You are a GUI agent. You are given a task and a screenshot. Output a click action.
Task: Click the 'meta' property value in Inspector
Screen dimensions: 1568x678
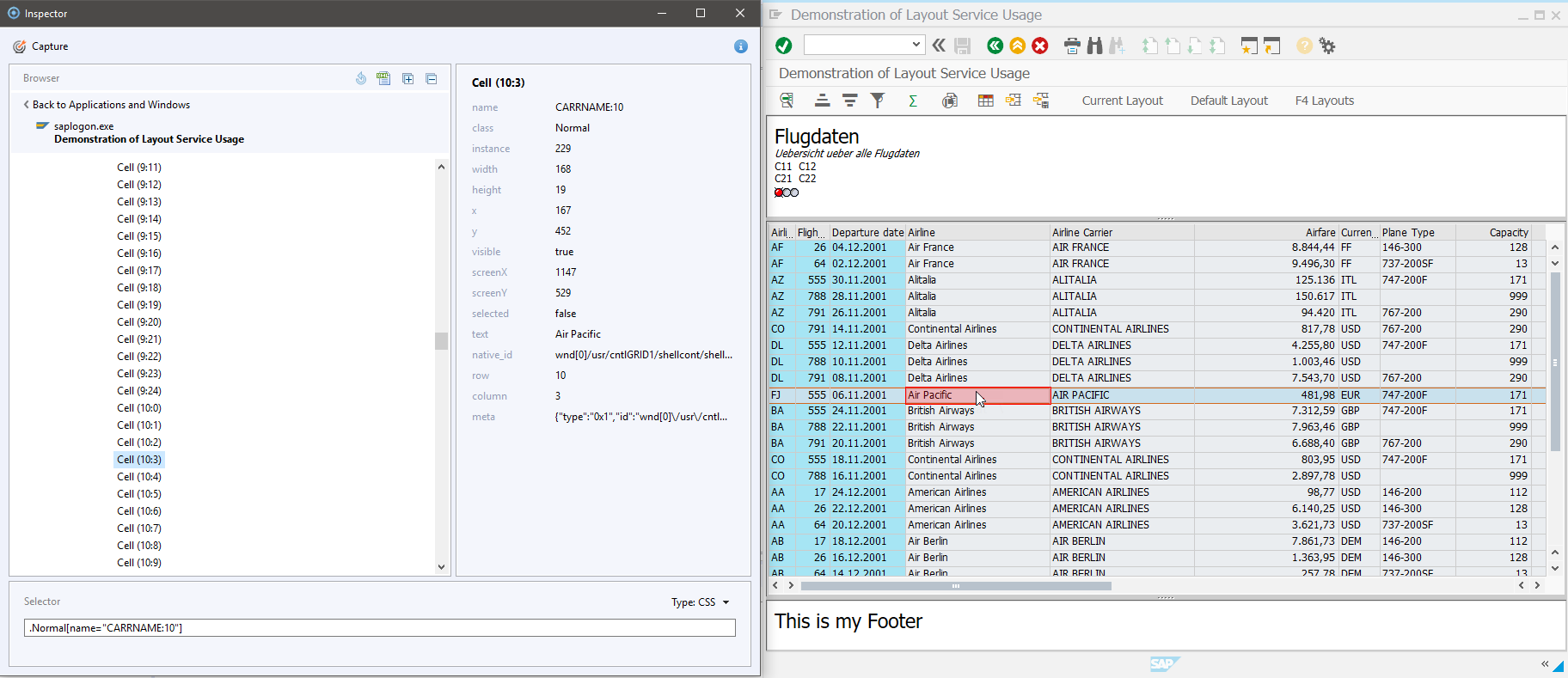coord(641,417)
